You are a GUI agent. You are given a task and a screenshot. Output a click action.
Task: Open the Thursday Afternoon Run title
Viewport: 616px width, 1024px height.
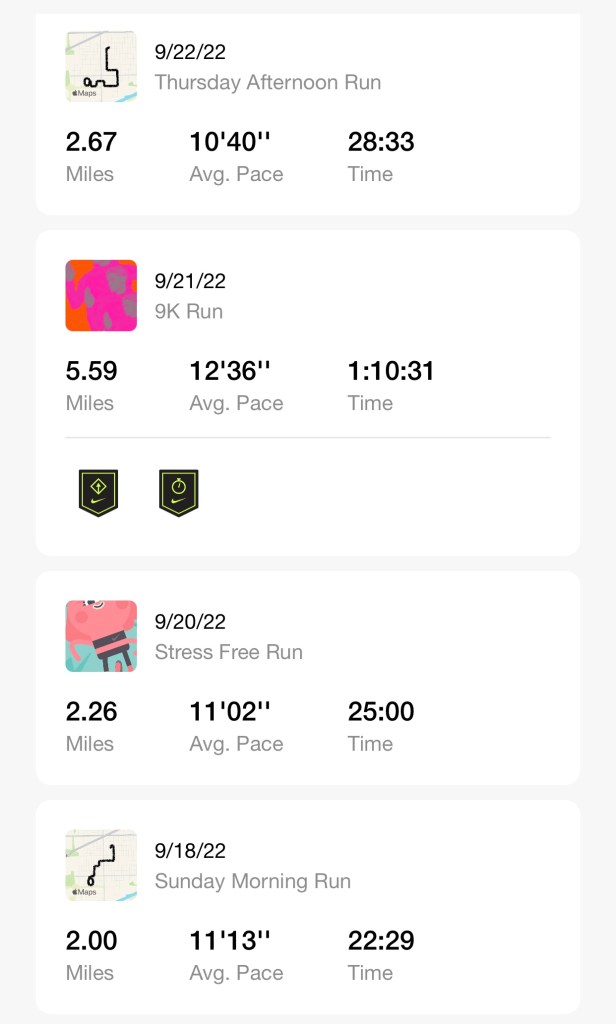267,82
